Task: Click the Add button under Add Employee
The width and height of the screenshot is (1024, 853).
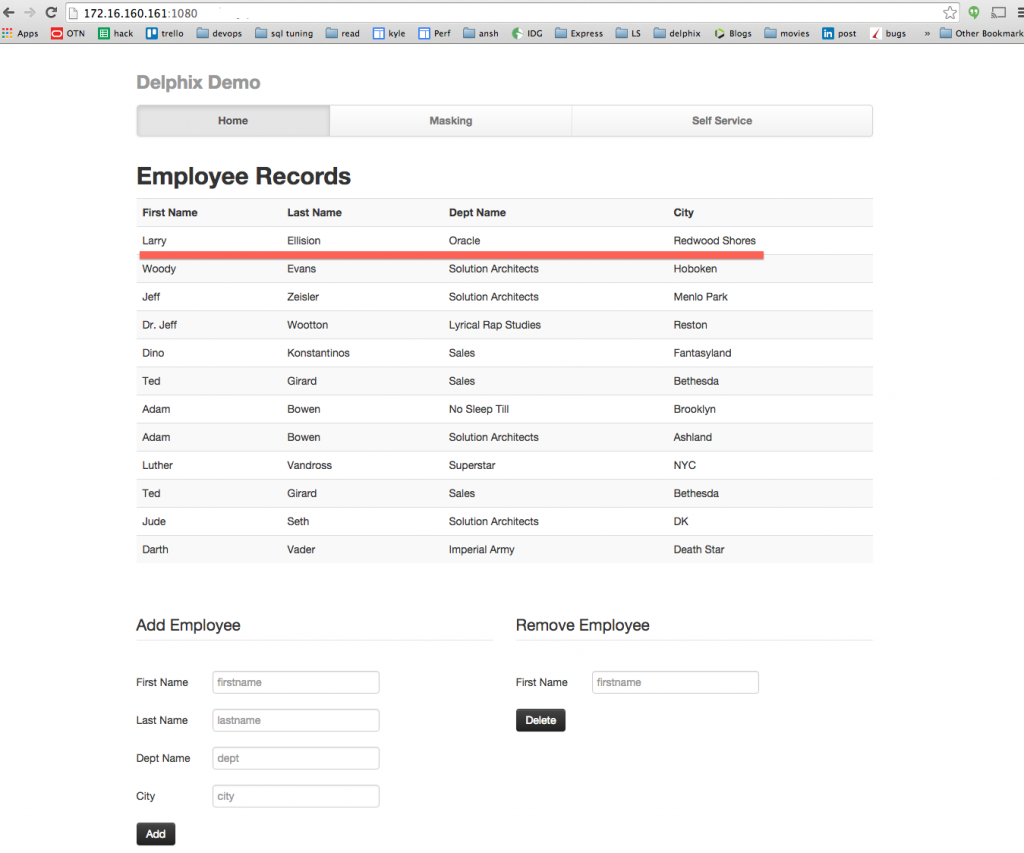Action: (155, 833)
